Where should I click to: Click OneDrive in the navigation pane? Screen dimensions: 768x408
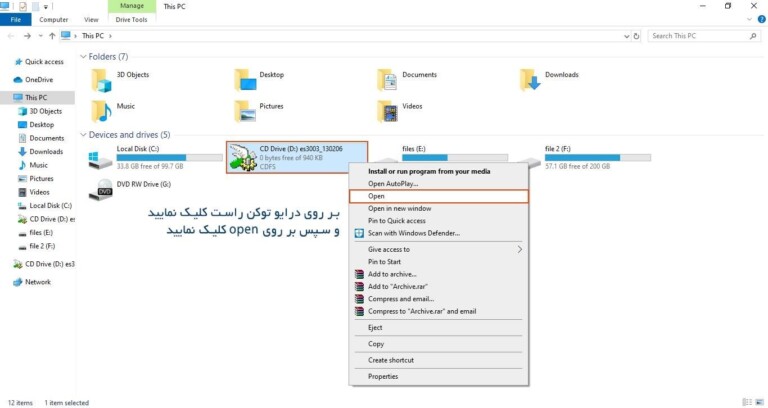39,80
